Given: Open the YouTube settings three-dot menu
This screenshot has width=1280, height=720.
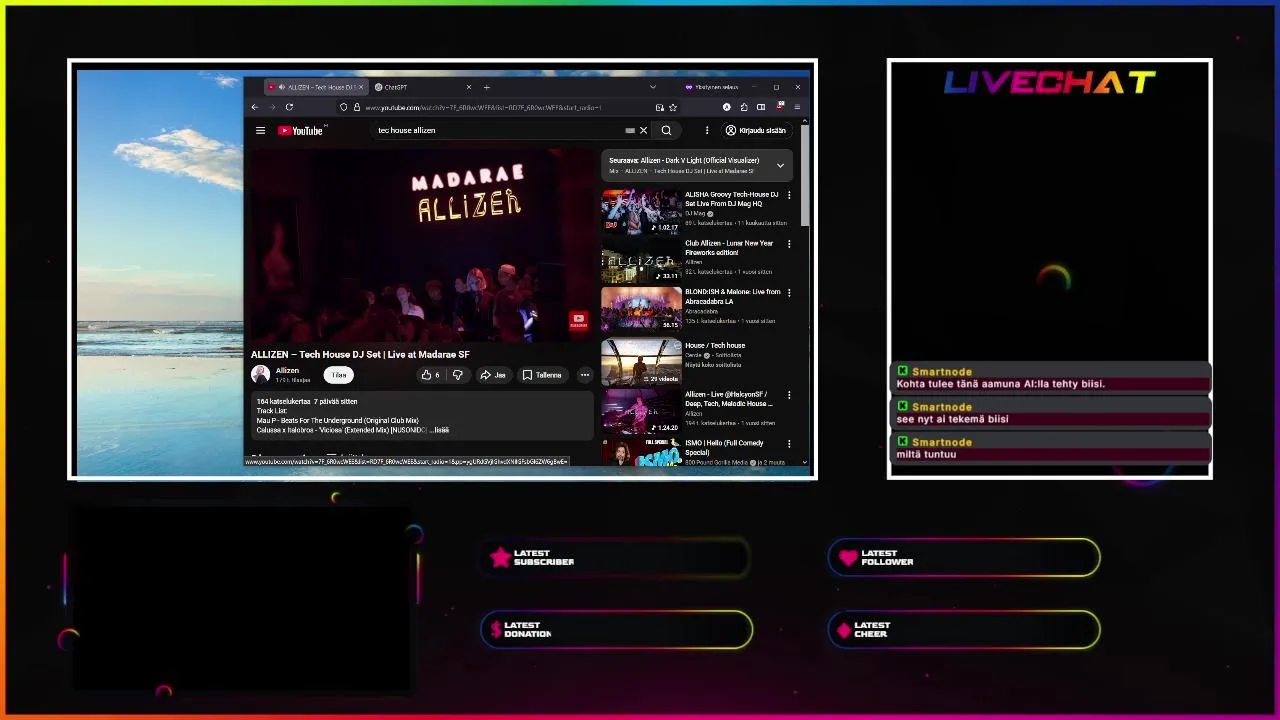Looking at the screenshot, I should pyautogui.click(x=707, y=130).
